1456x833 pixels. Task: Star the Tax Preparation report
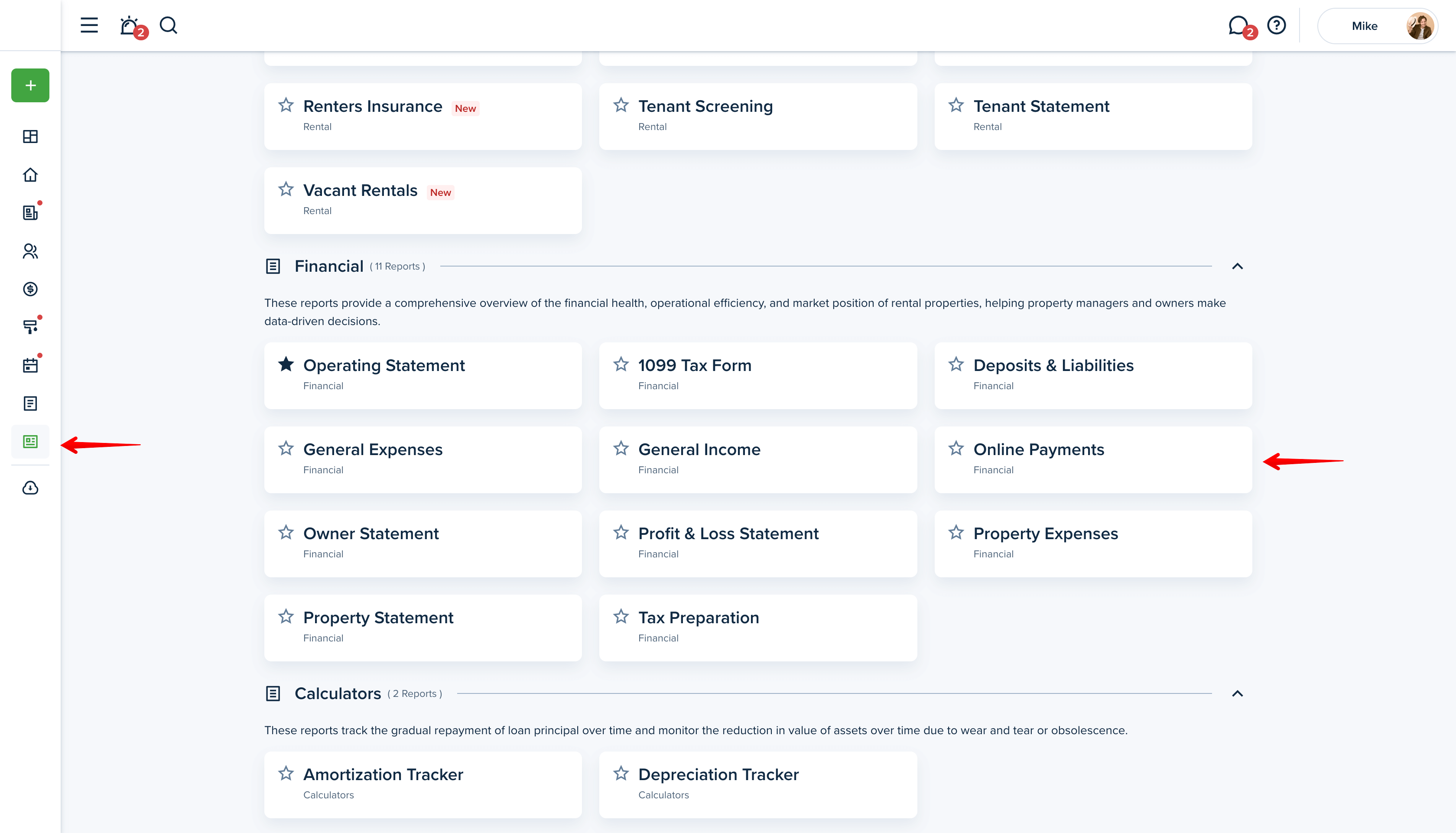pyautogui.click(x=621, y=616)
